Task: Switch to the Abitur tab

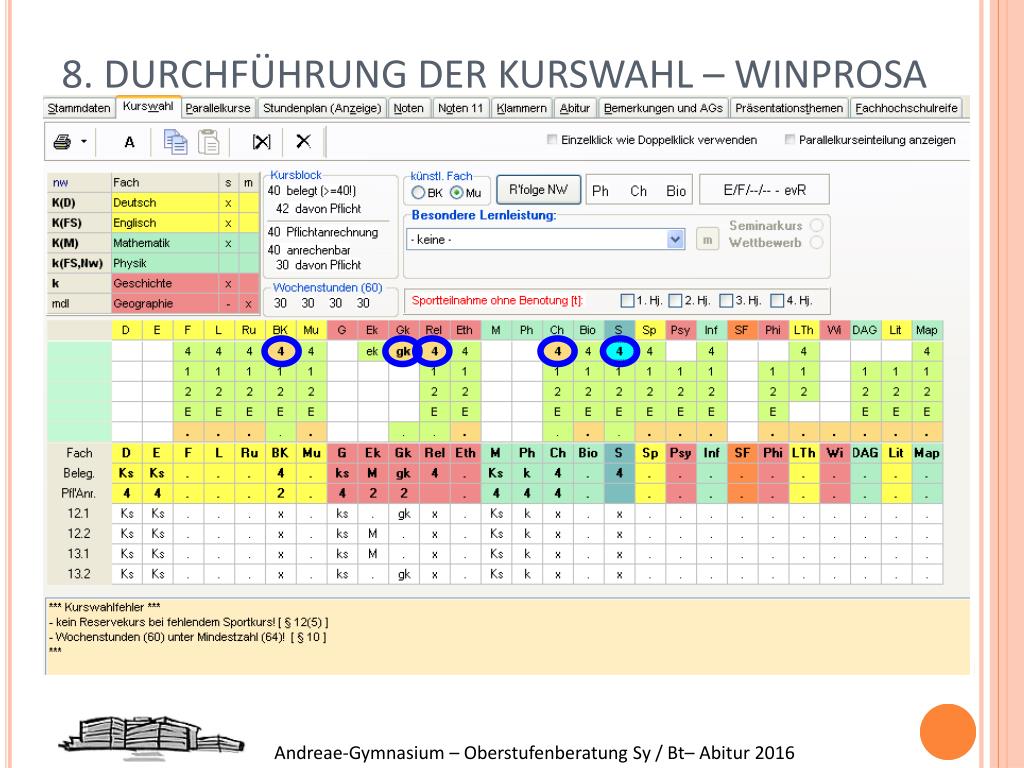Action: 575,108
